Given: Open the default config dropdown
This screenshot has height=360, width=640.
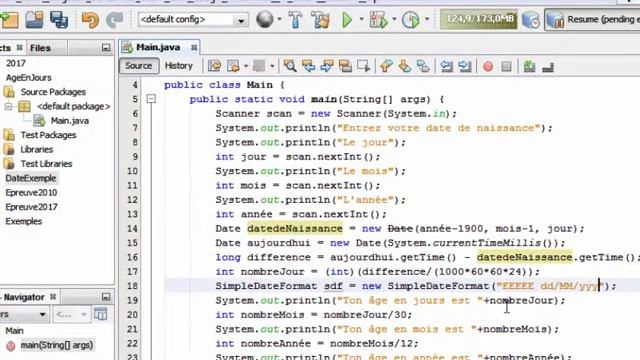Looking at the screenshot, I should coord(193,20).
